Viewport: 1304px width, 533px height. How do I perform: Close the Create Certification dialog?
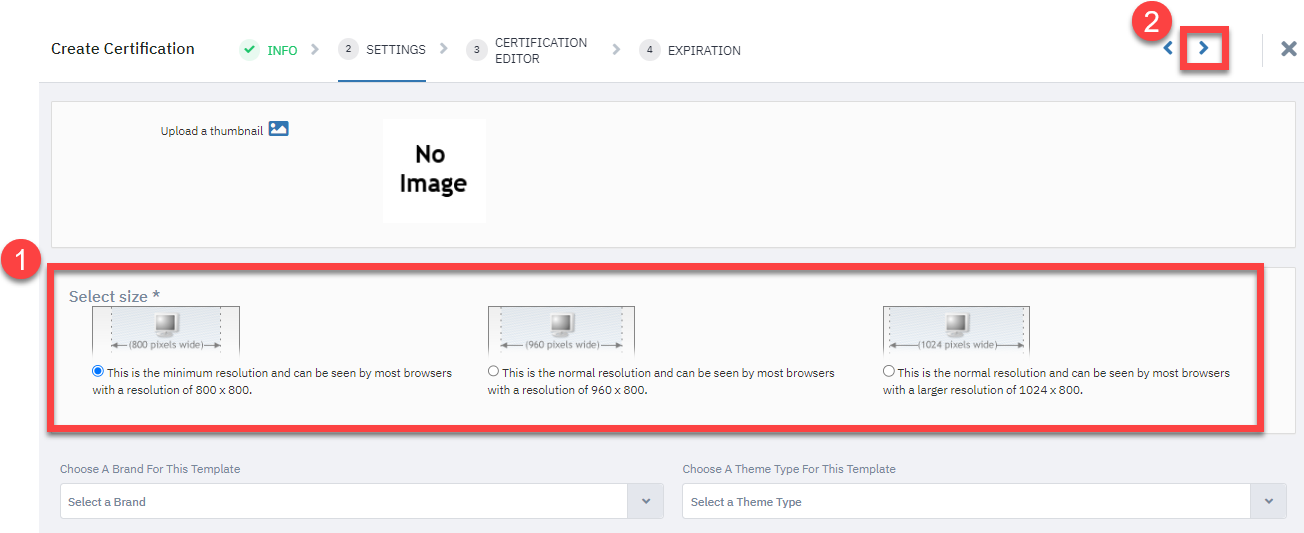click(1289, 49)
